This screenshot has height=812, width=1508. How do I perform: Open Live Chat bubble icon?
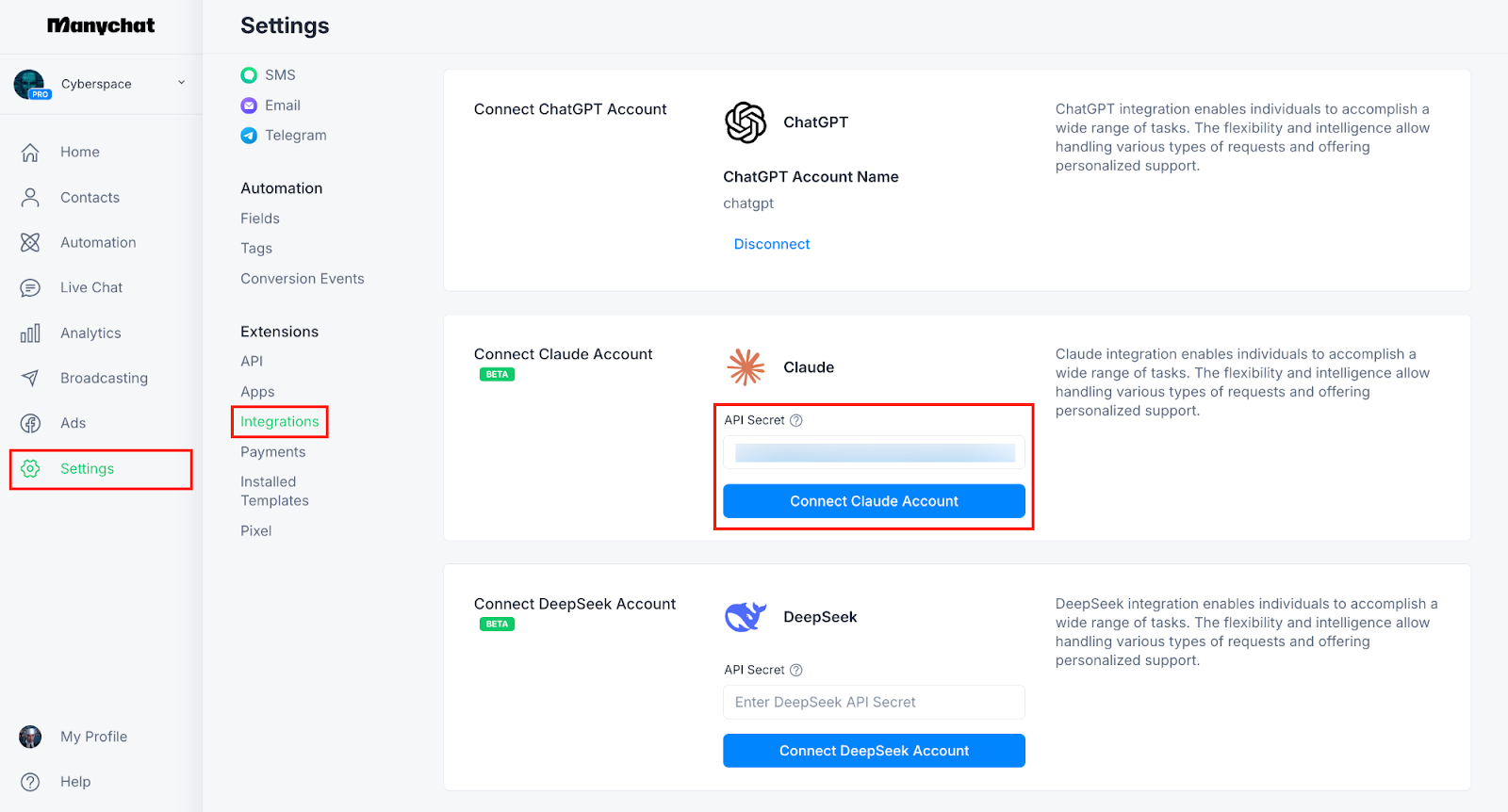(30, 287)
